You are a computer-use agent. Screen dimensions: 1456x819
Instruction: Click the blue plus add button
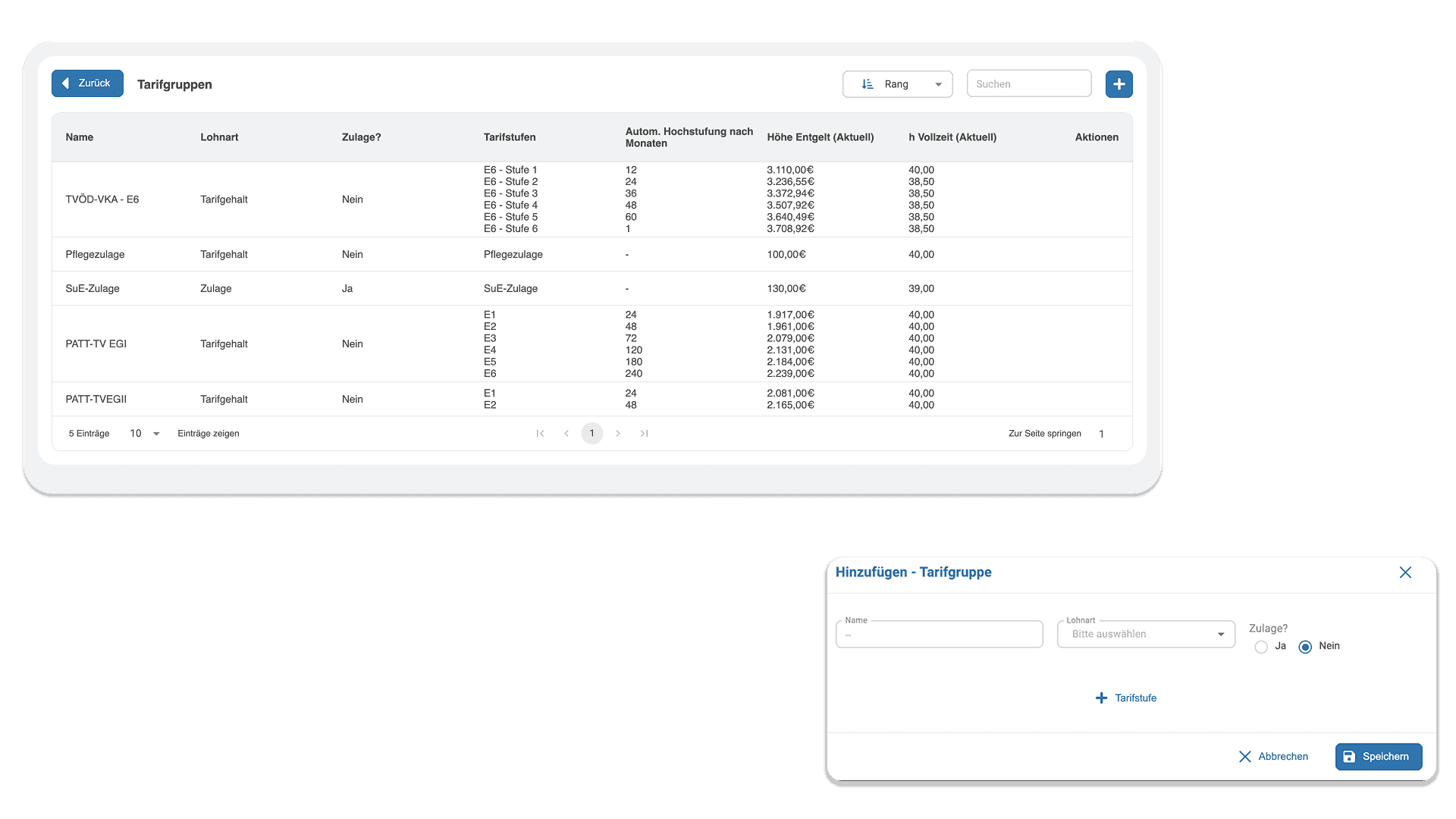[1119, 84]
